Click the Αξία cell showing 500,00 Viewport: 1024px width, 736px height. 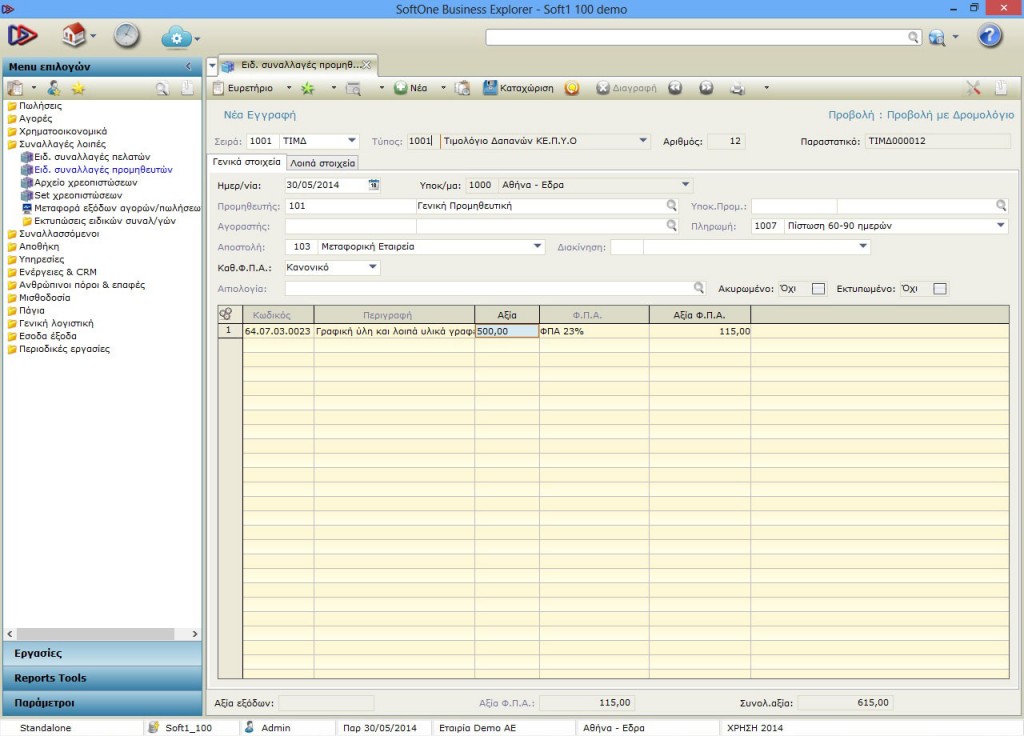pyautogui.click(x=507, y=331)
